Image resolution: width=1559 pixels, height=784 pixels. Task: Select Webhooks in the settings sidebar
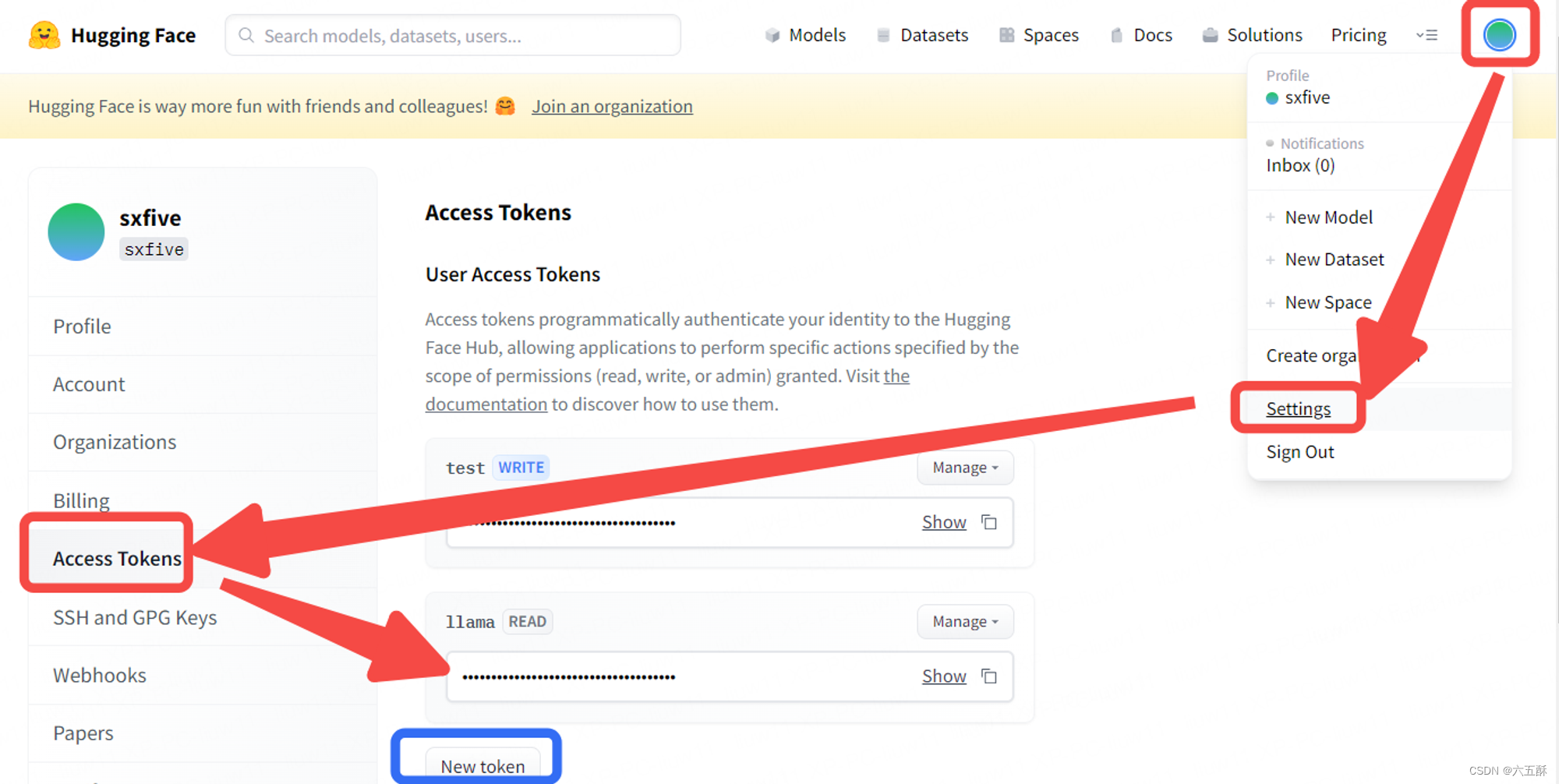pyautogui.click(x=203, y=675)
